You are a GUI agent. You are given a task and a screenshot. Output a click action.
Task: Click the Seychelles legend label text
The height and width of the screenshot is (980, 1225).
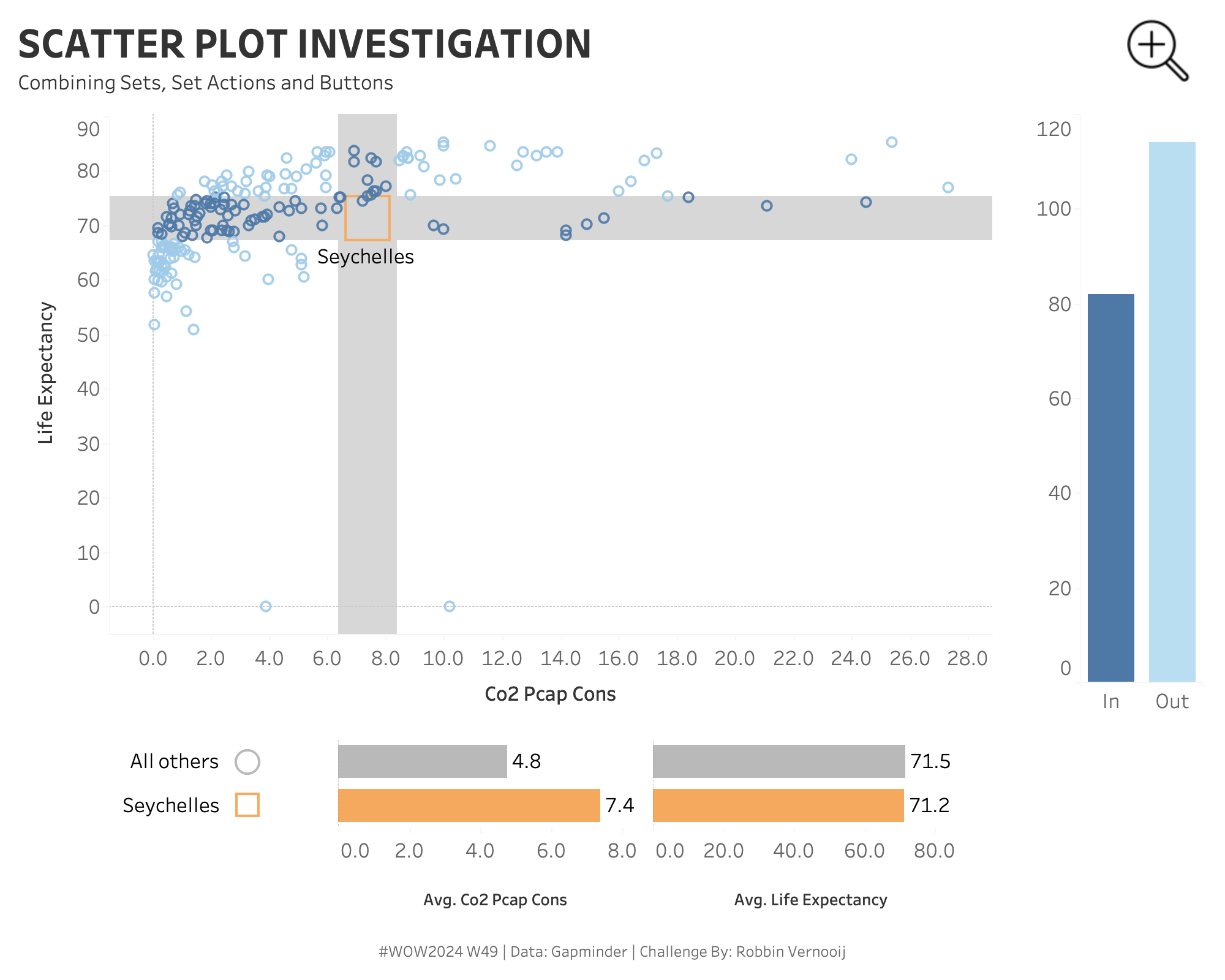[x=170, y=805]
